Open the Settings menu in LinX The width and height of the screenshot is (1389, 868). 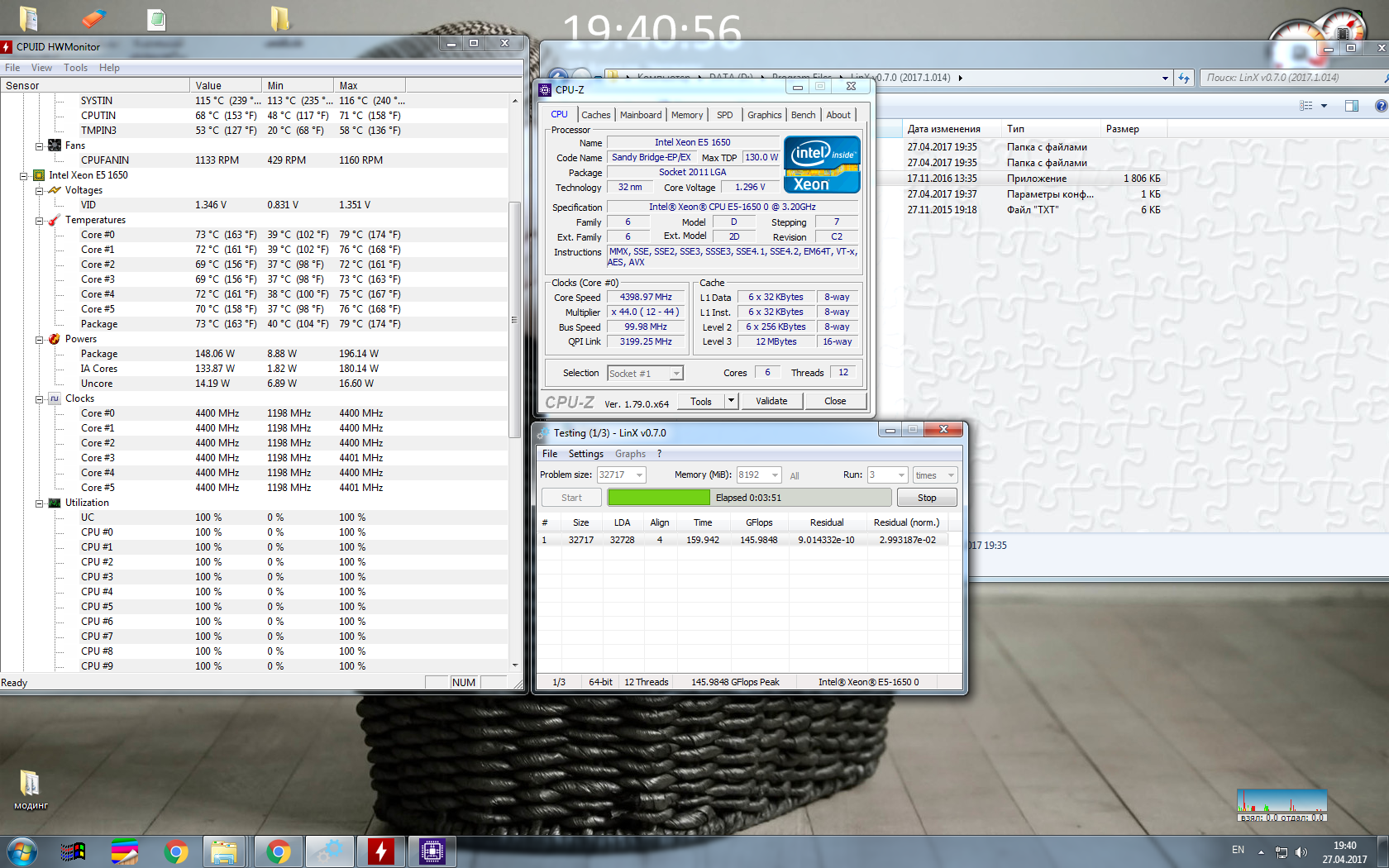click(585, 454)
